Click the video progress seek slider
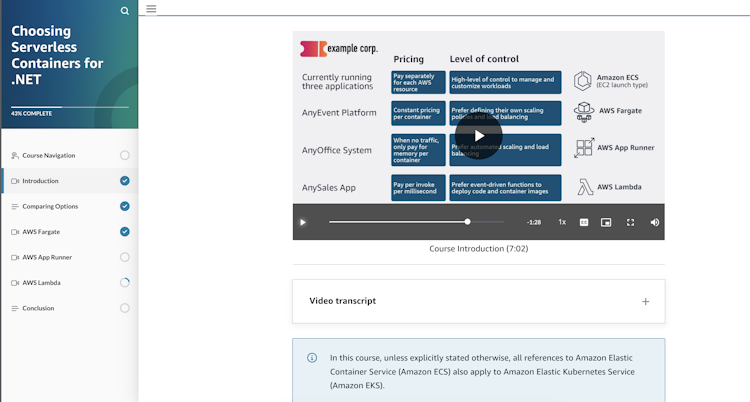The height and width of the screenshot is (402, 750). [416, 222]
